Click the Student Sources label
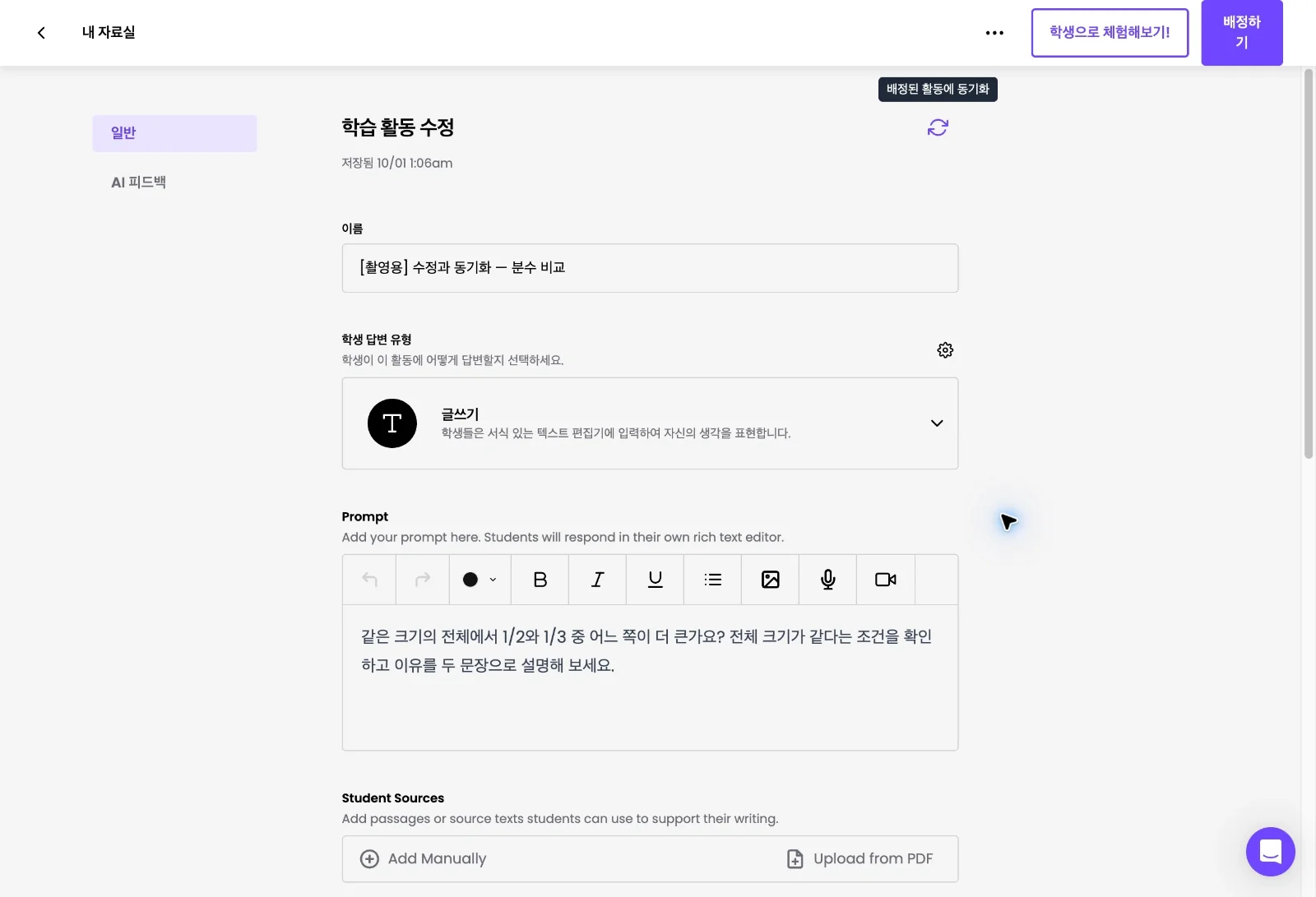Viewport: 1316px width, 897px height. [392, 798]
